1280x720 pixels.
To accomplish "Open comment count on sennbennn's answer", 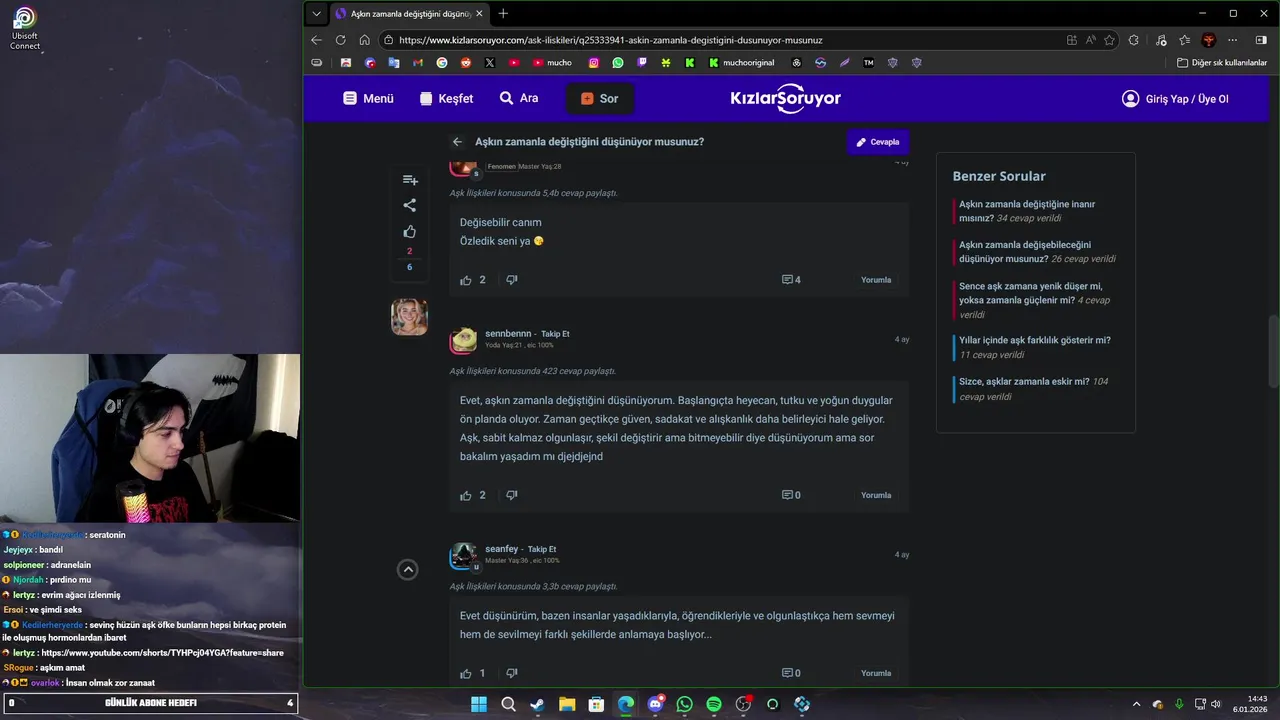I will pos(791,495).
